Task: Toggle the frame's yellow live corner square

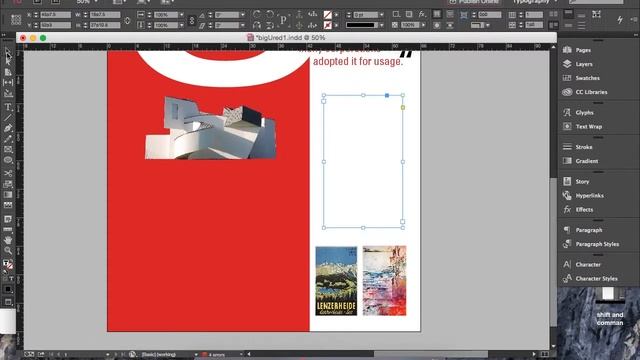Action: pos(403,107)
